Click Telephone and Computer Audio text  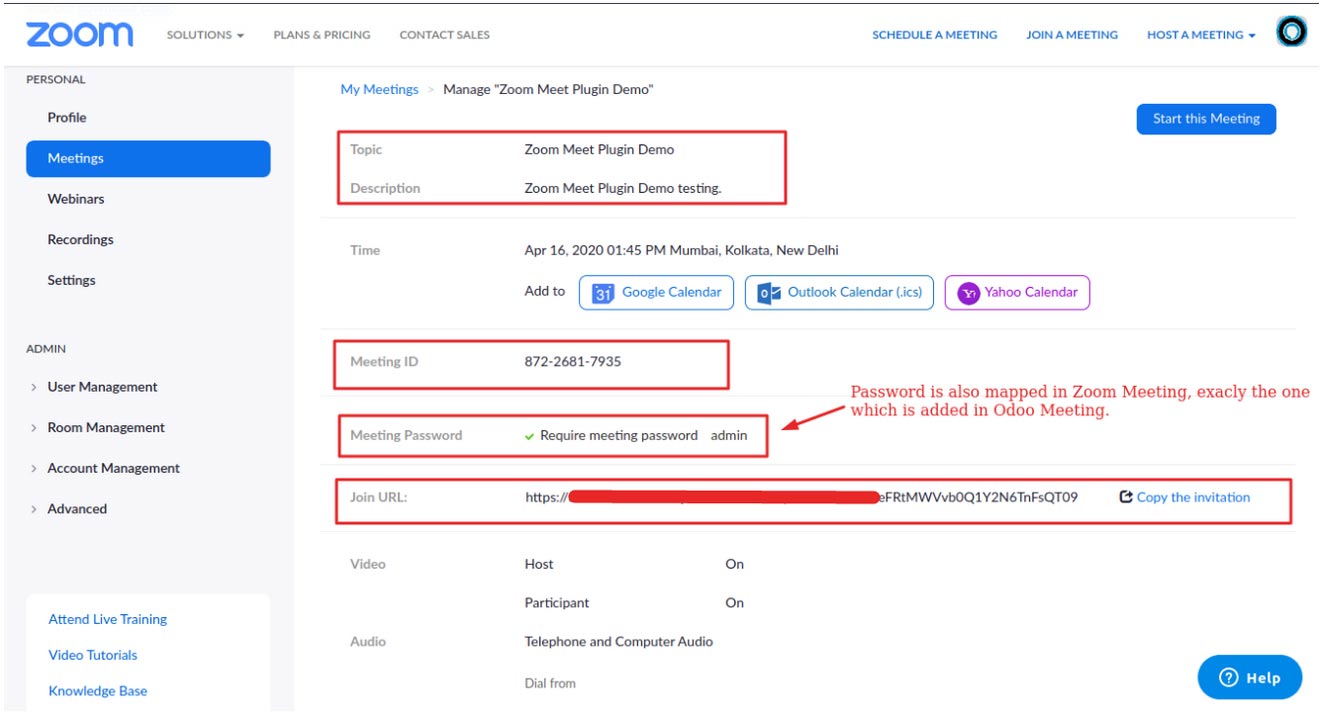click(619, 642)
